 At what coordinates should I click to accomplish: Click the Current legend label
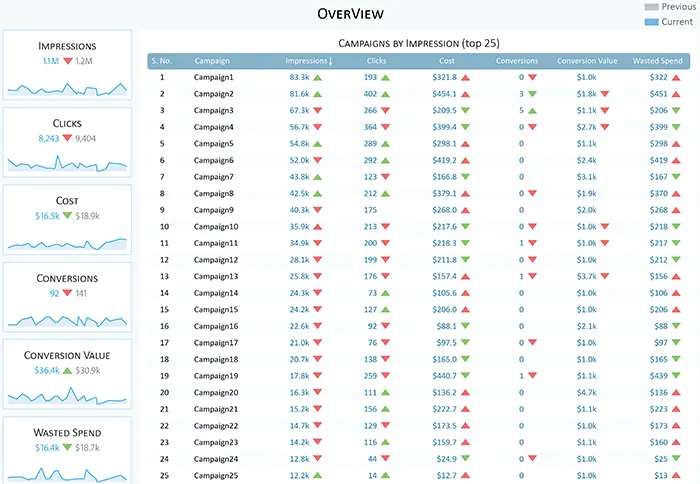(x=677, y=22)
